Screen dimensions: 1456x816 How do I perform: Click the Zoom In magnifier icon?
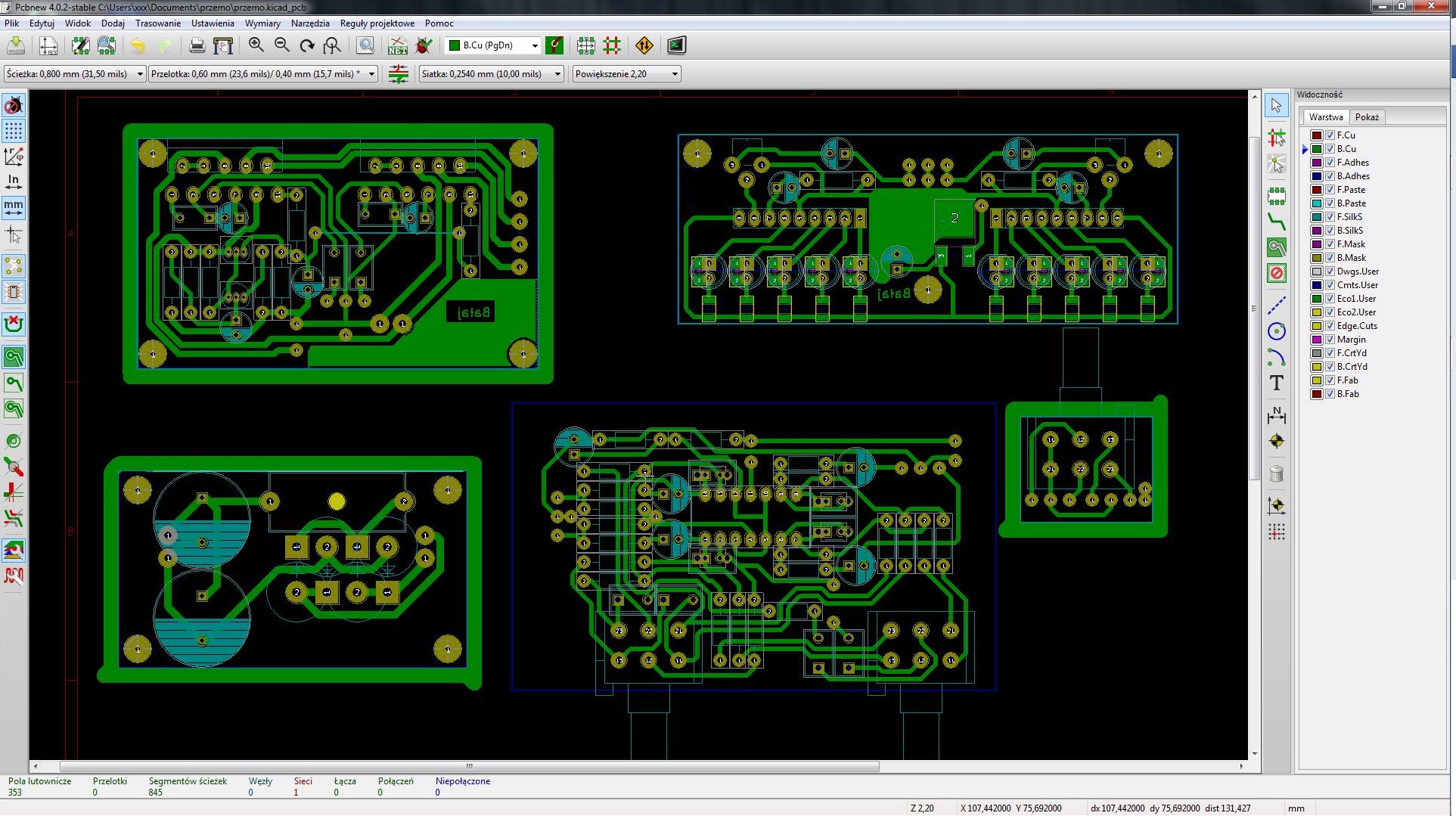(x=256, y=45)
